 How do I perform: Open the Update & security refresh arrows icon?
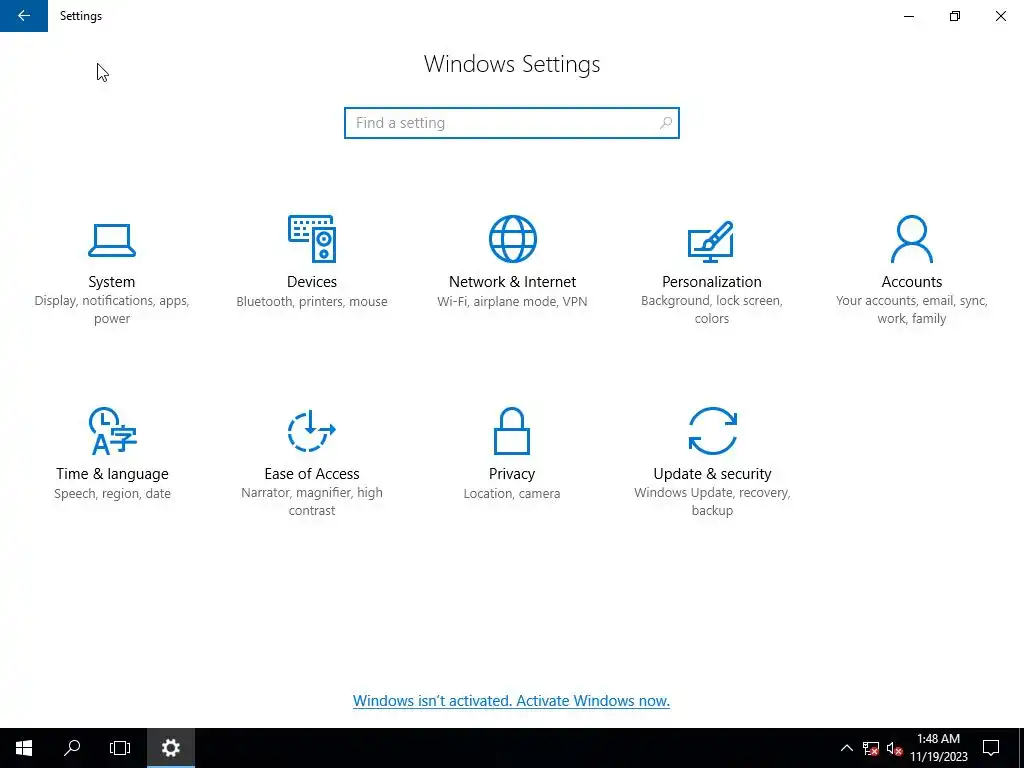click(712, 431)
